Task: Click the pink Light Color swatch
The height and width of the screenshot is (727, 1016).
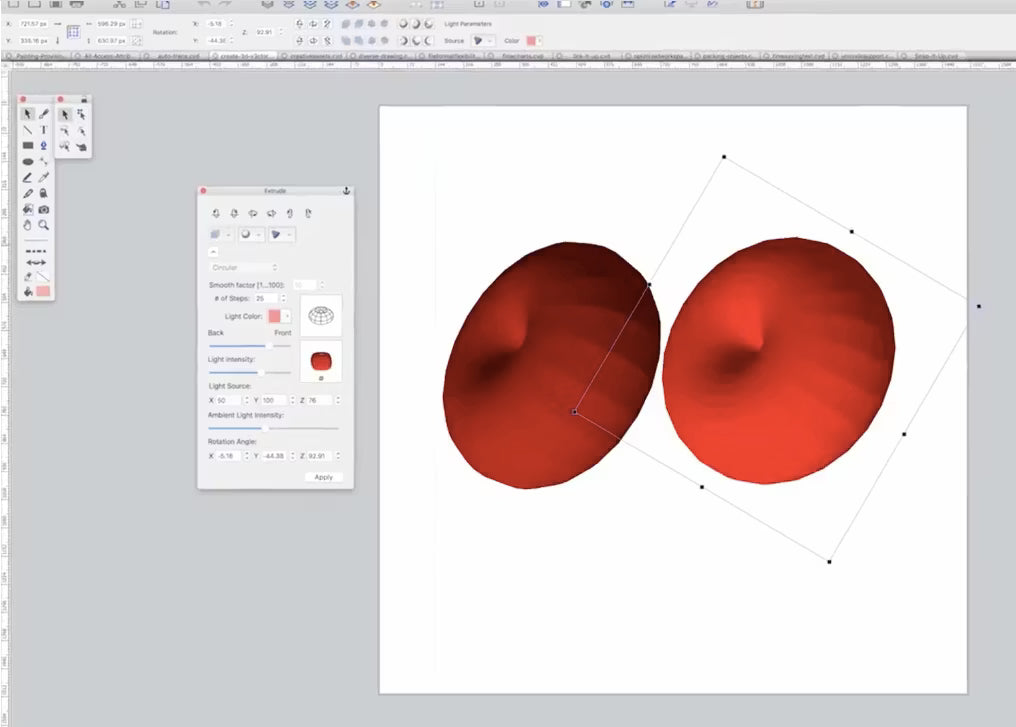Action: [273, 315]
